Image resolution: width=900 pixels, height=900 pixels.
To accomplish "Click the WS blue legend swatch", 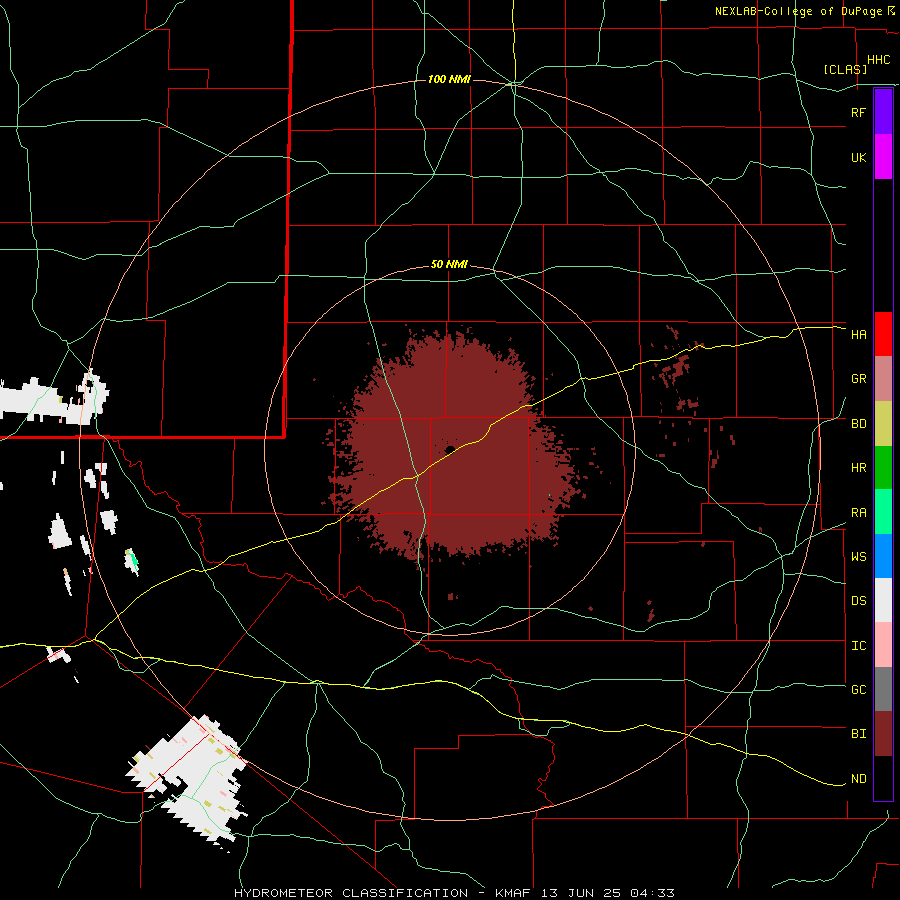I will pos(883,556).
